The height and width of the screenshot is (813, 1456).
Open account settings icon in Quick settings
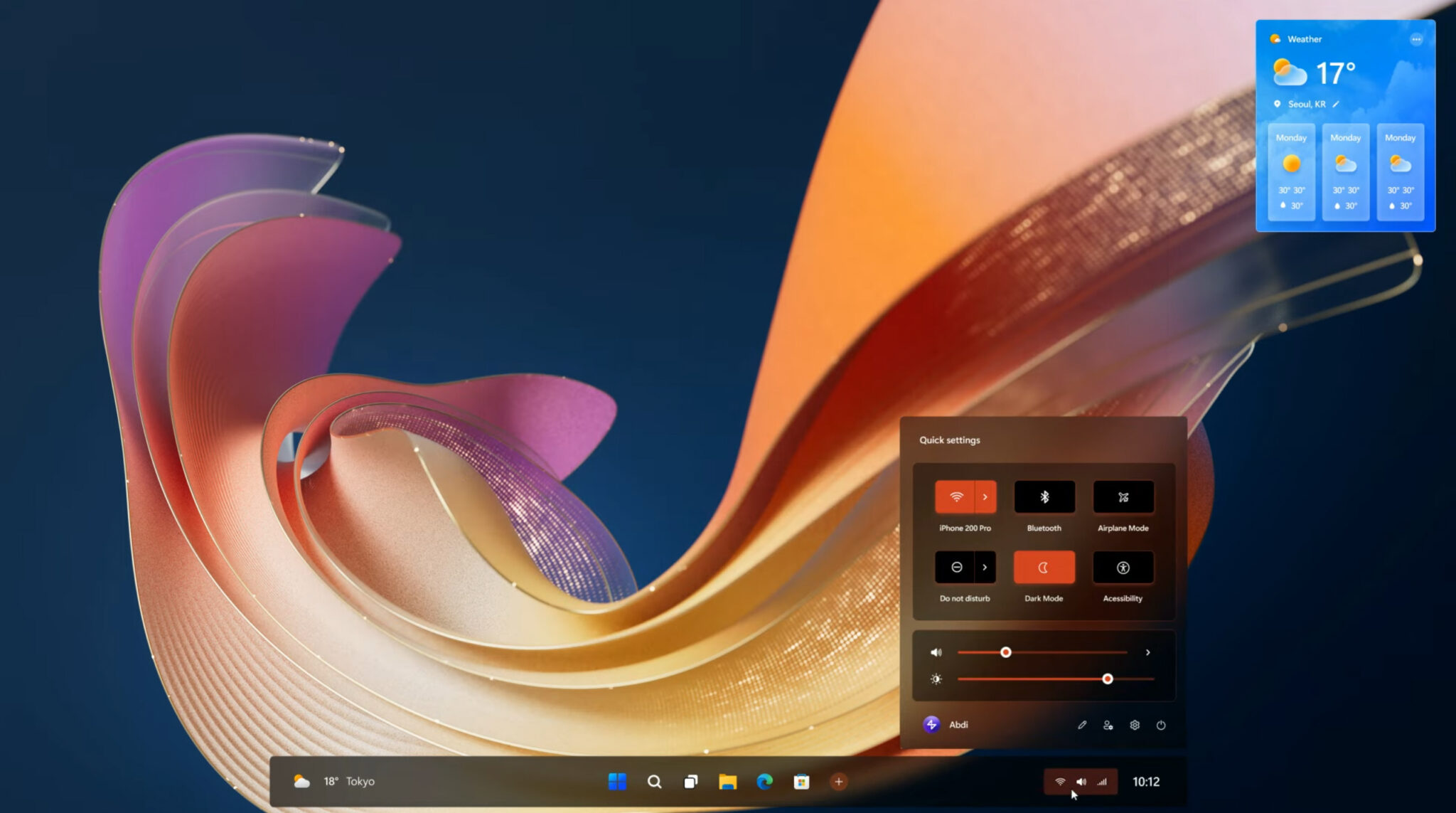pos(1108,725)
